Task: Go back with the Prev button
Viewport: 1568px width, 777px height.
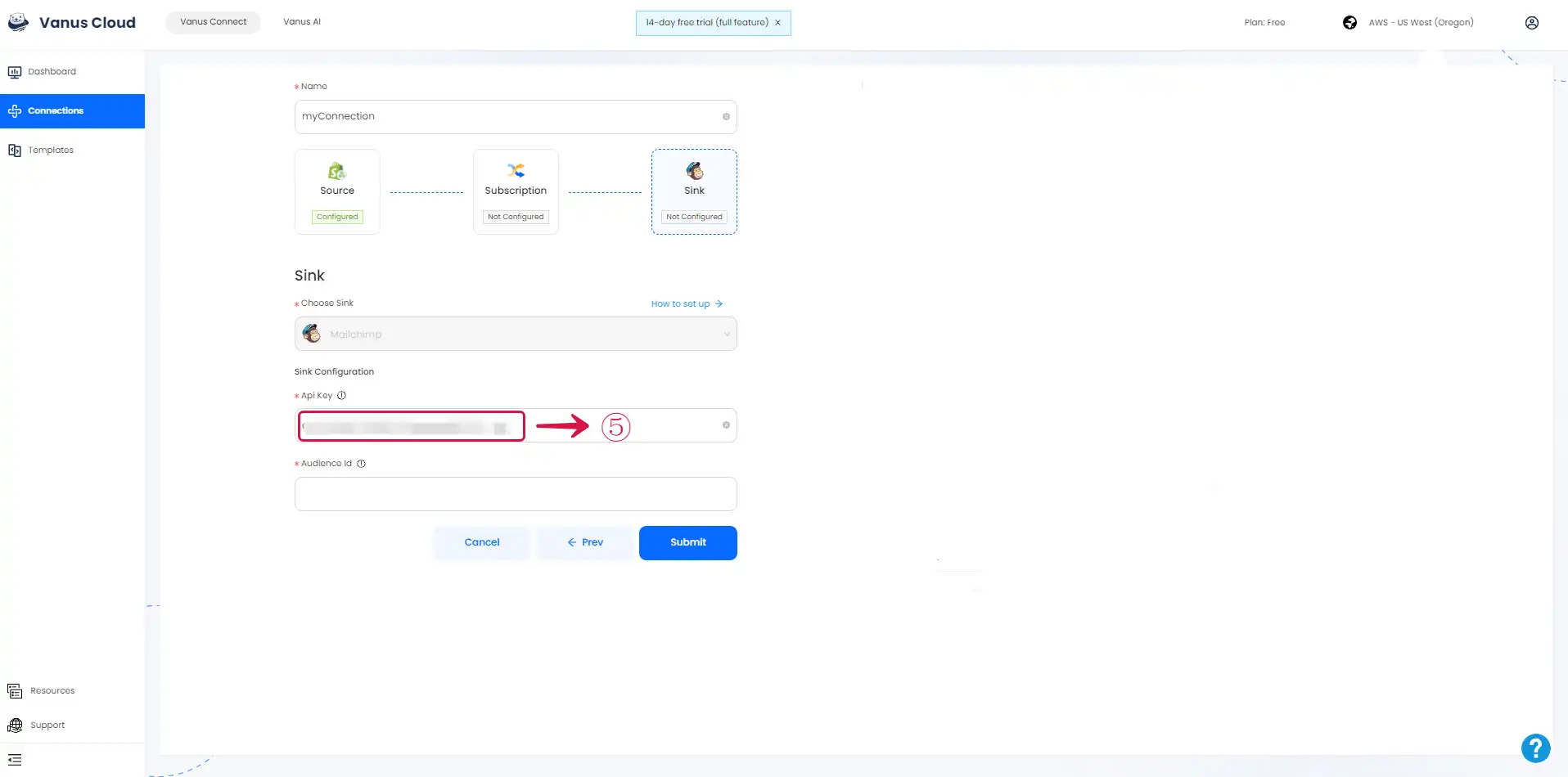Action: point(585,543)
